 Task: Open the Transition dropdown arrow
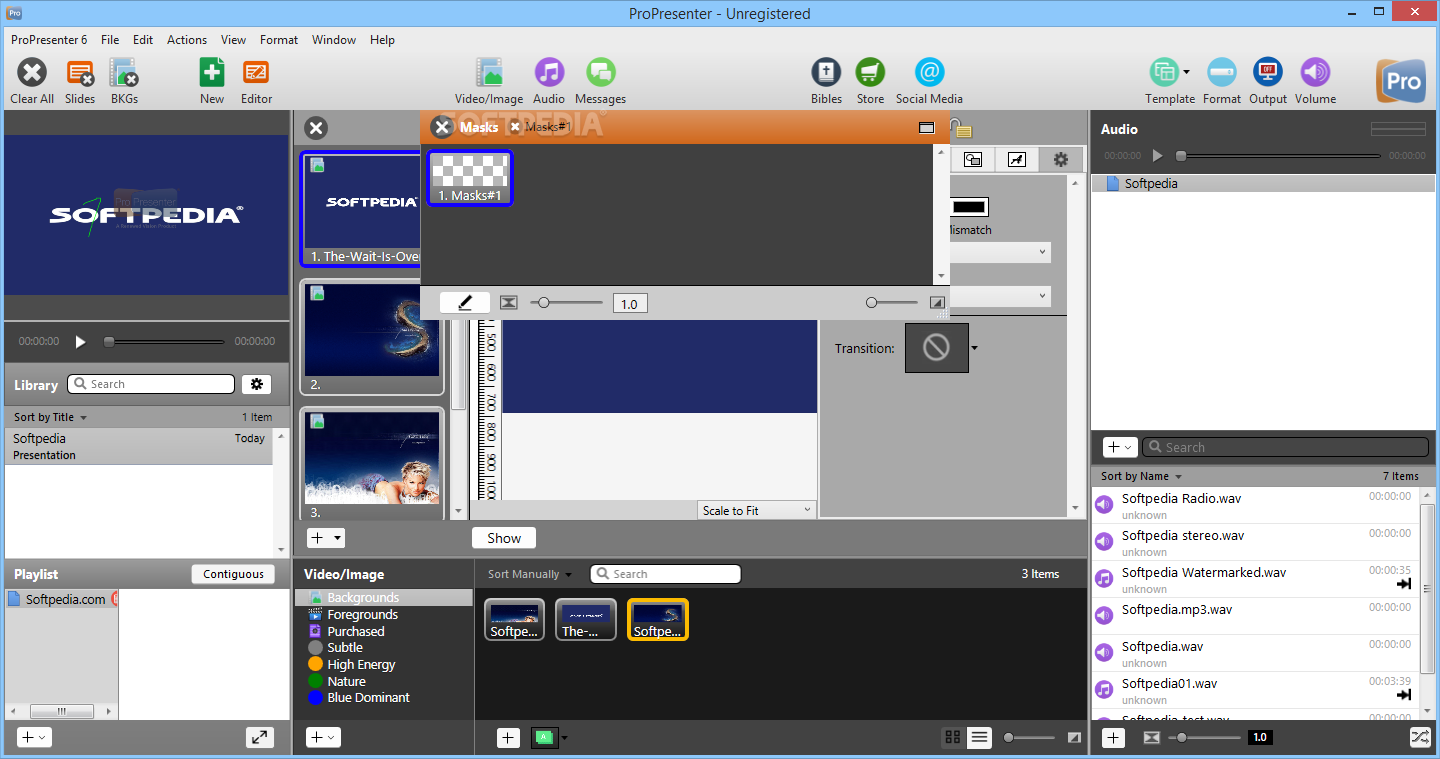click(x=974, y=348)
